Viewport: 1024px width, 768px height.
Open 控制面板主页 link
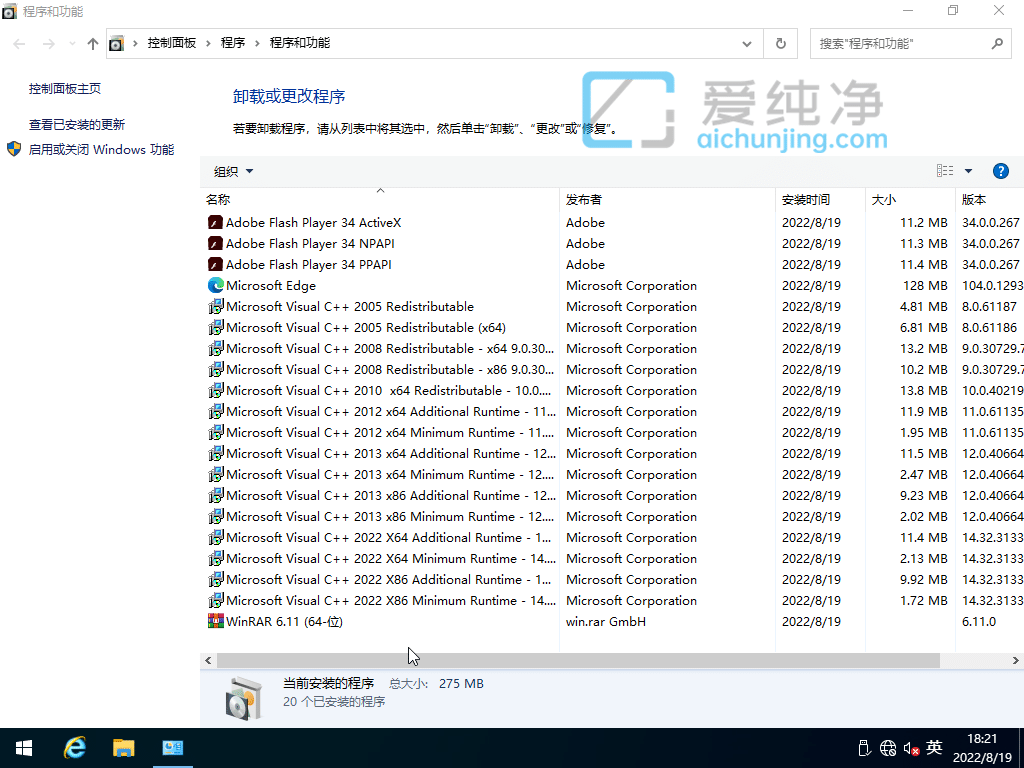[x=65, y=89]
